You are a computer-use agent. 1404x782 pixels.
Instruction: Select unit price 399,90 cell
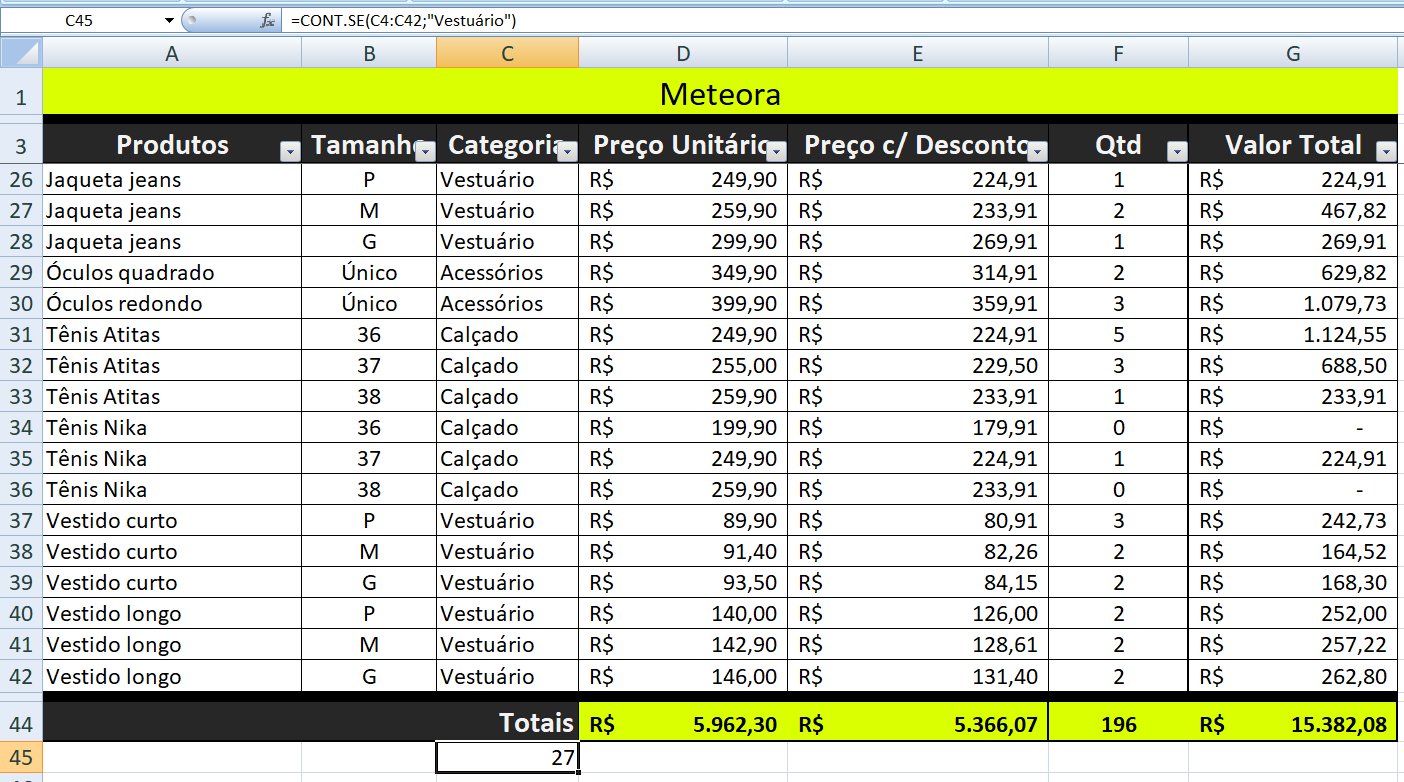point(683,304)
